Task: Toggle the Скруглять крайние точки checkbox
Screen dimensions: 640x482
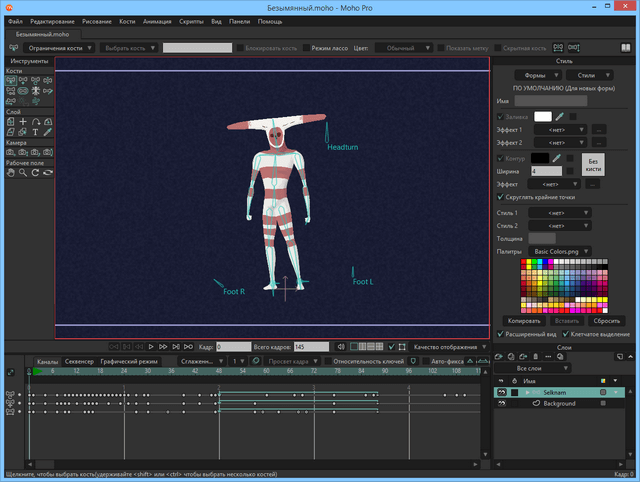Action: (501, 198)
